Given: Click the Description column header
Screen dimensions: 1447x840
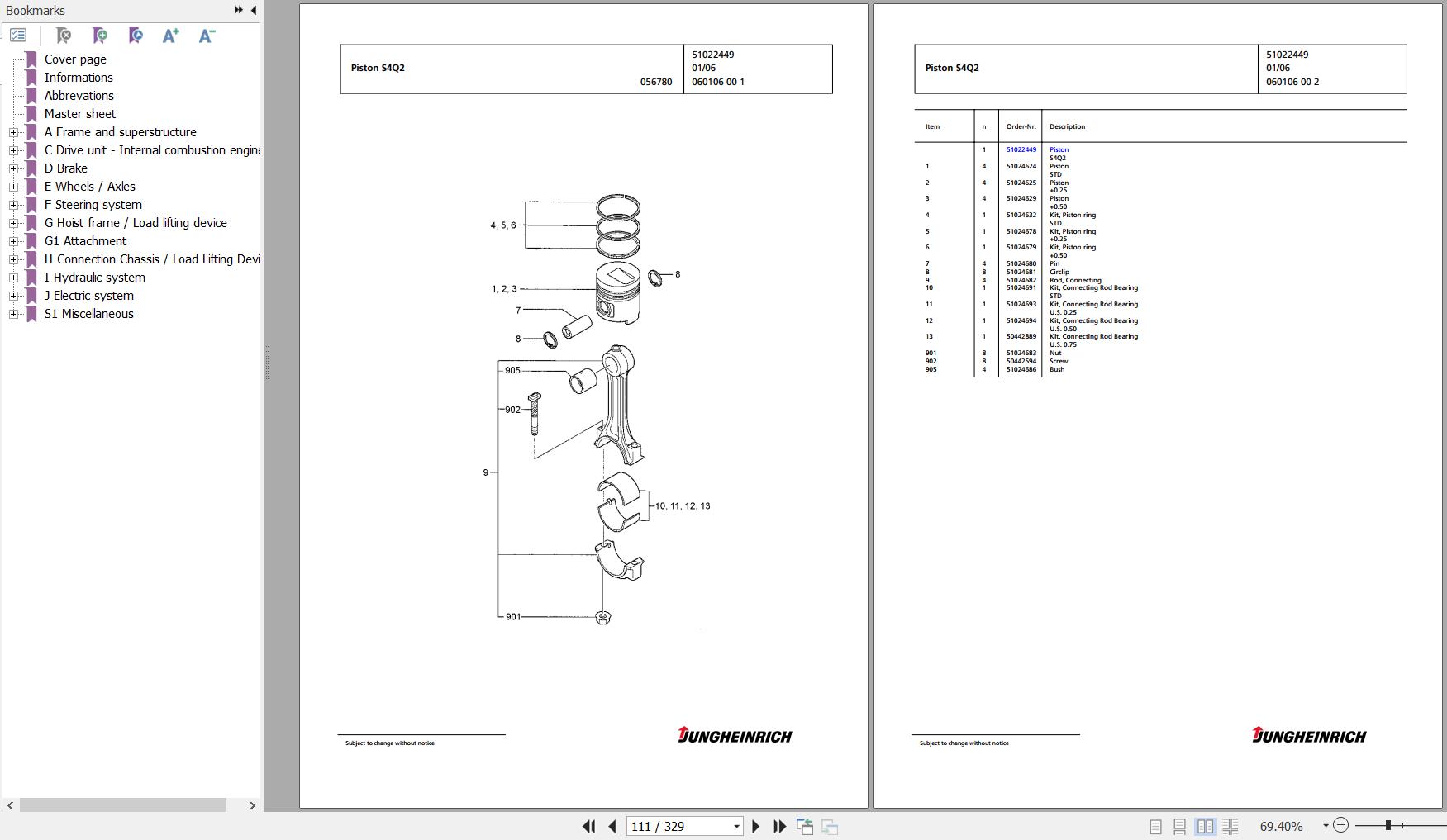Looking at the screenshot, I should point(1067,126).
